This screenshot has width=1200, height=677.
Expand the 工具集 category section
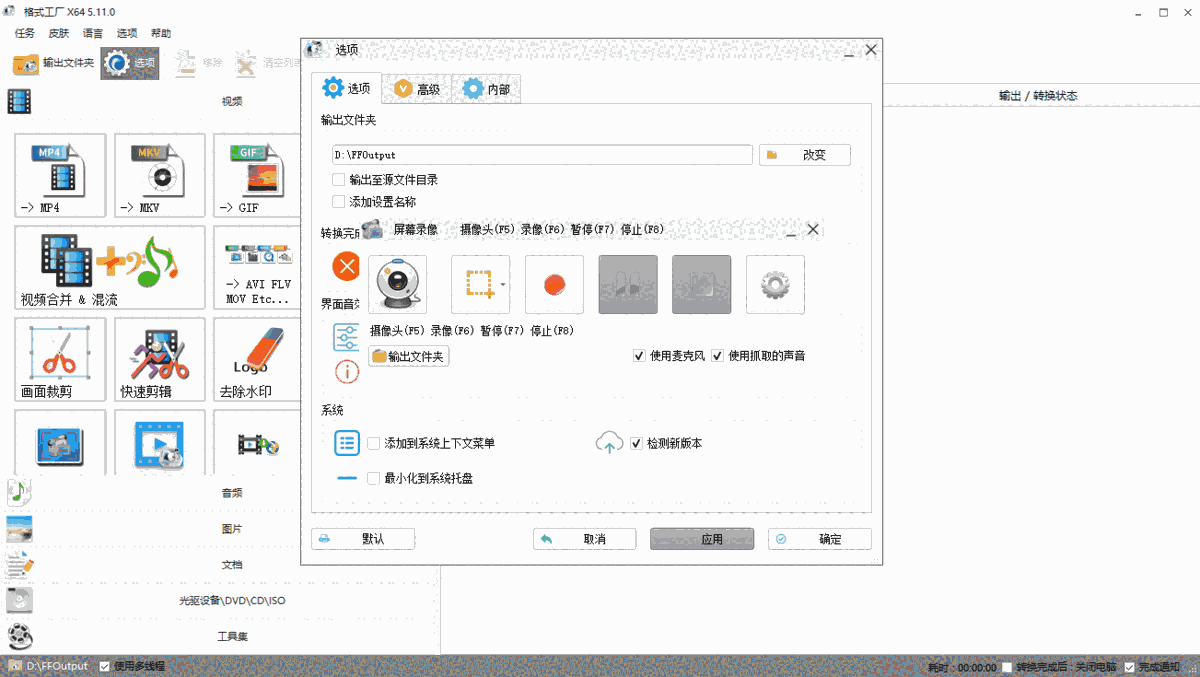[x=231, y=637]
